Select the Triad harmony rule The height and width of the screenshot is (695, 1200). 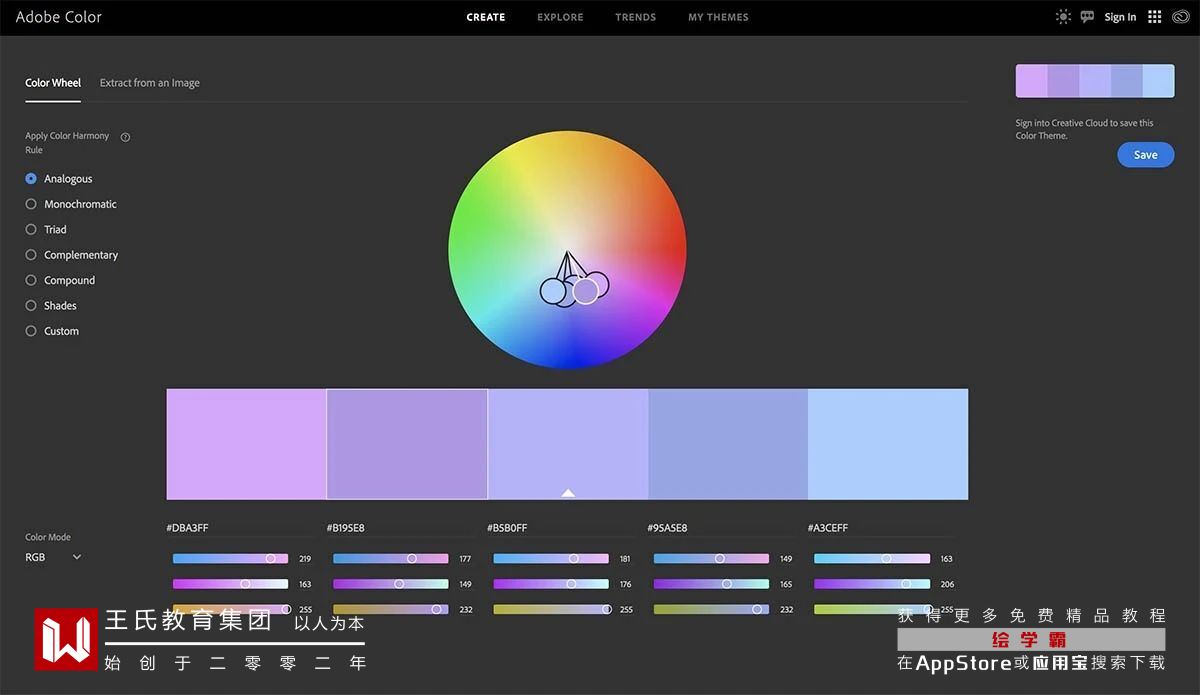click(46, 229)
